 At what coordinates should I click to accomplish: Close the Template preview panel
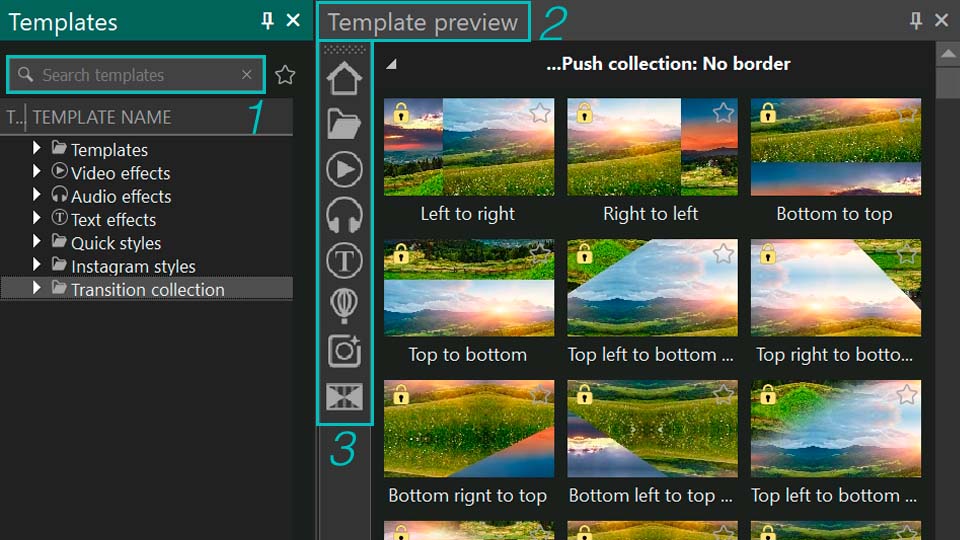942,20
